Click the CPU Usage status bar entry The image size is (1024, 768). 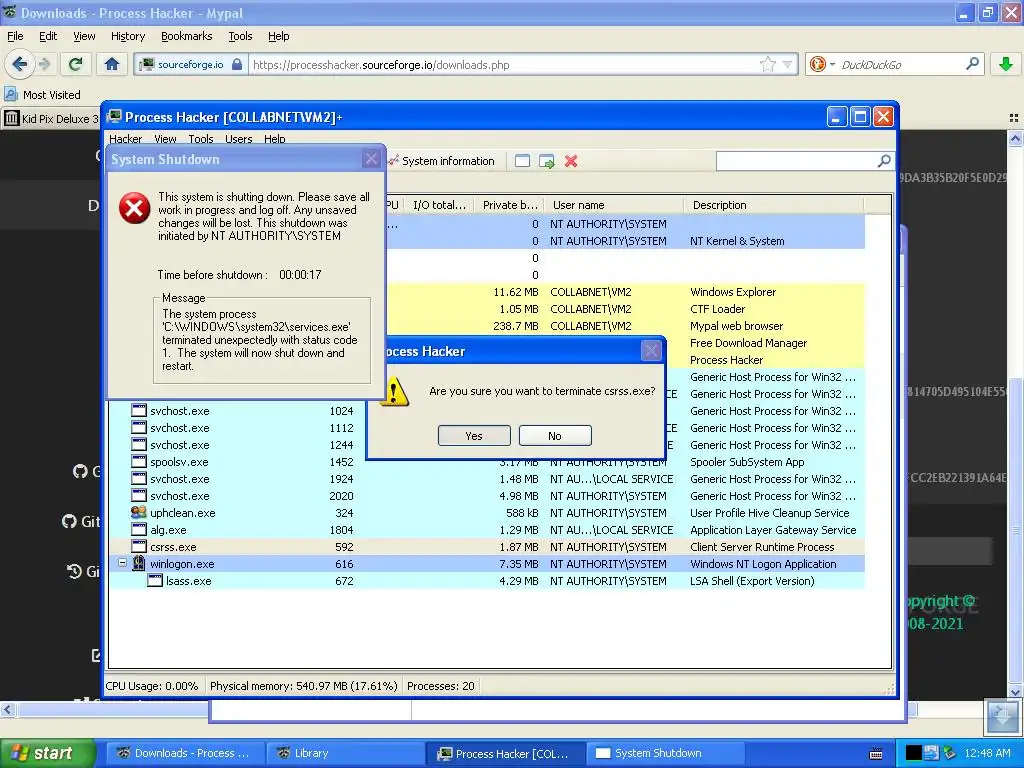(152, 686)
